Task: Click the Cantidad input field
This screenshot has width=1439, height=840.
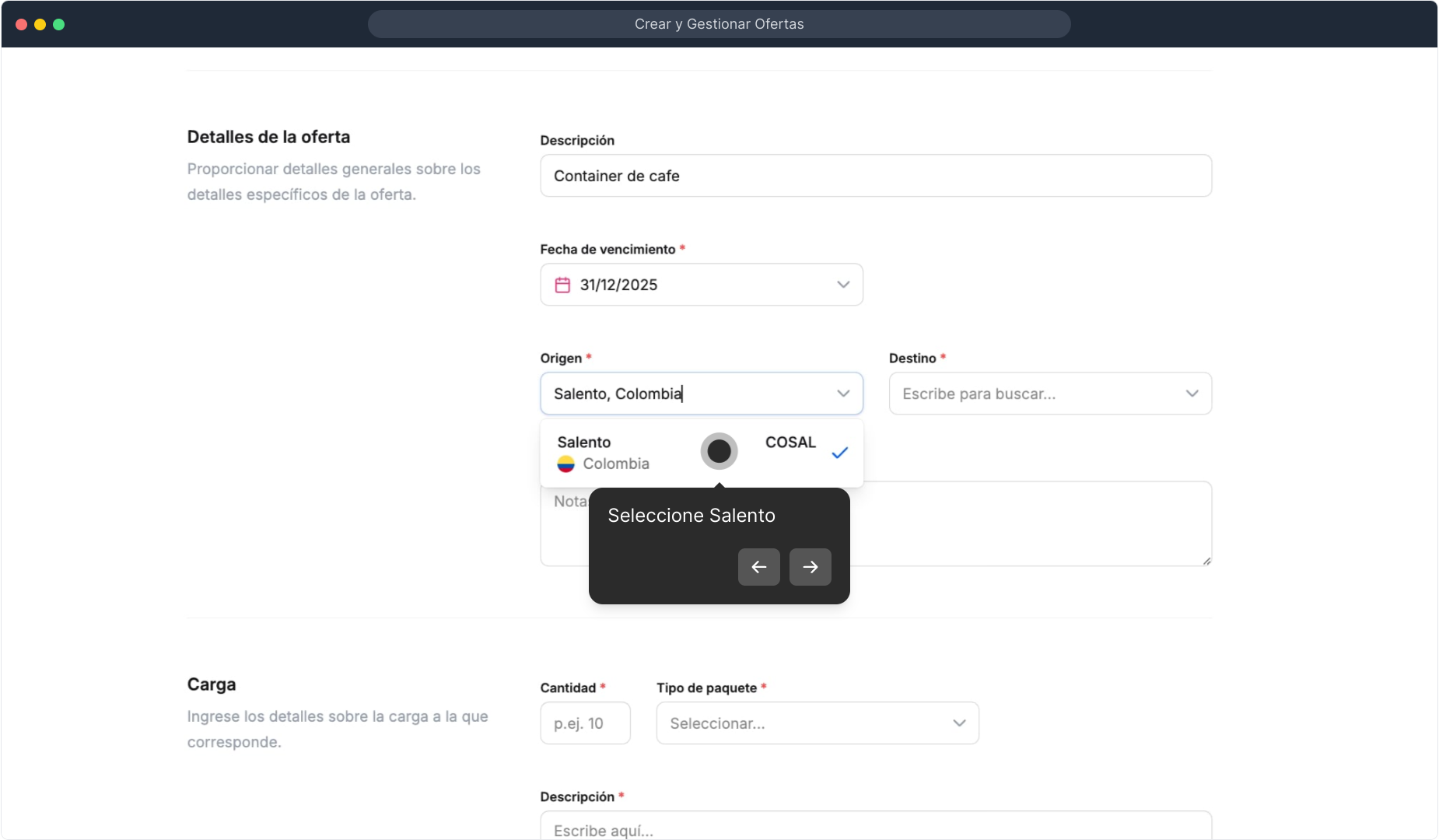Action: click(585, 723)
